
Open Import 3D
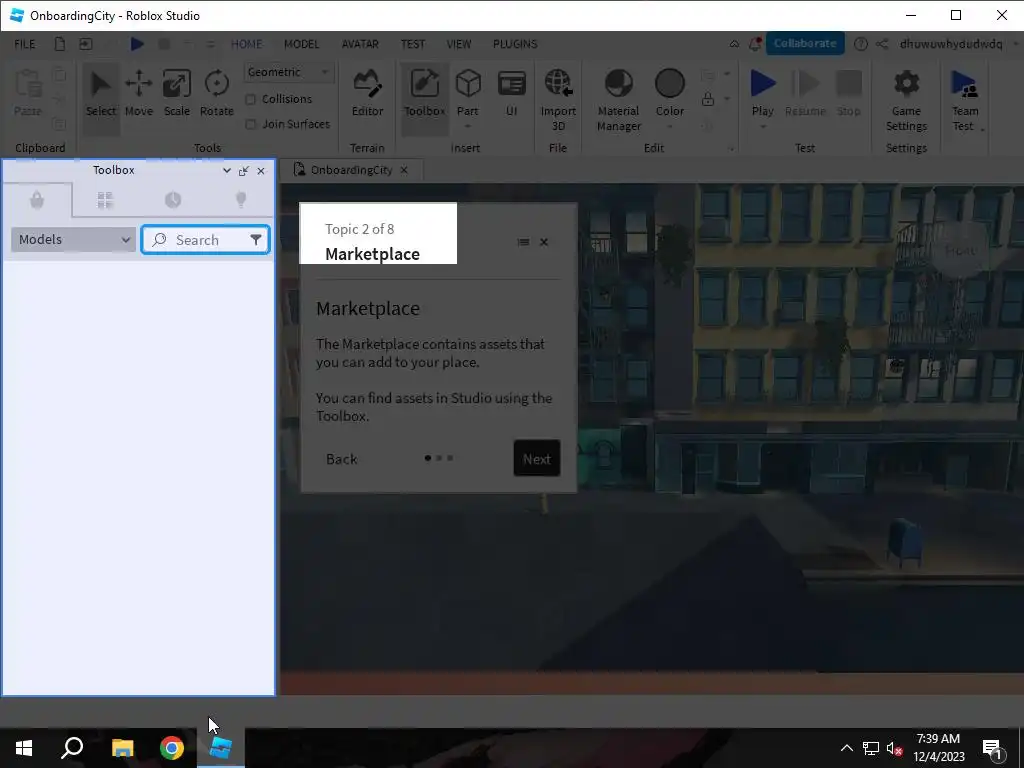coord(558,99)
